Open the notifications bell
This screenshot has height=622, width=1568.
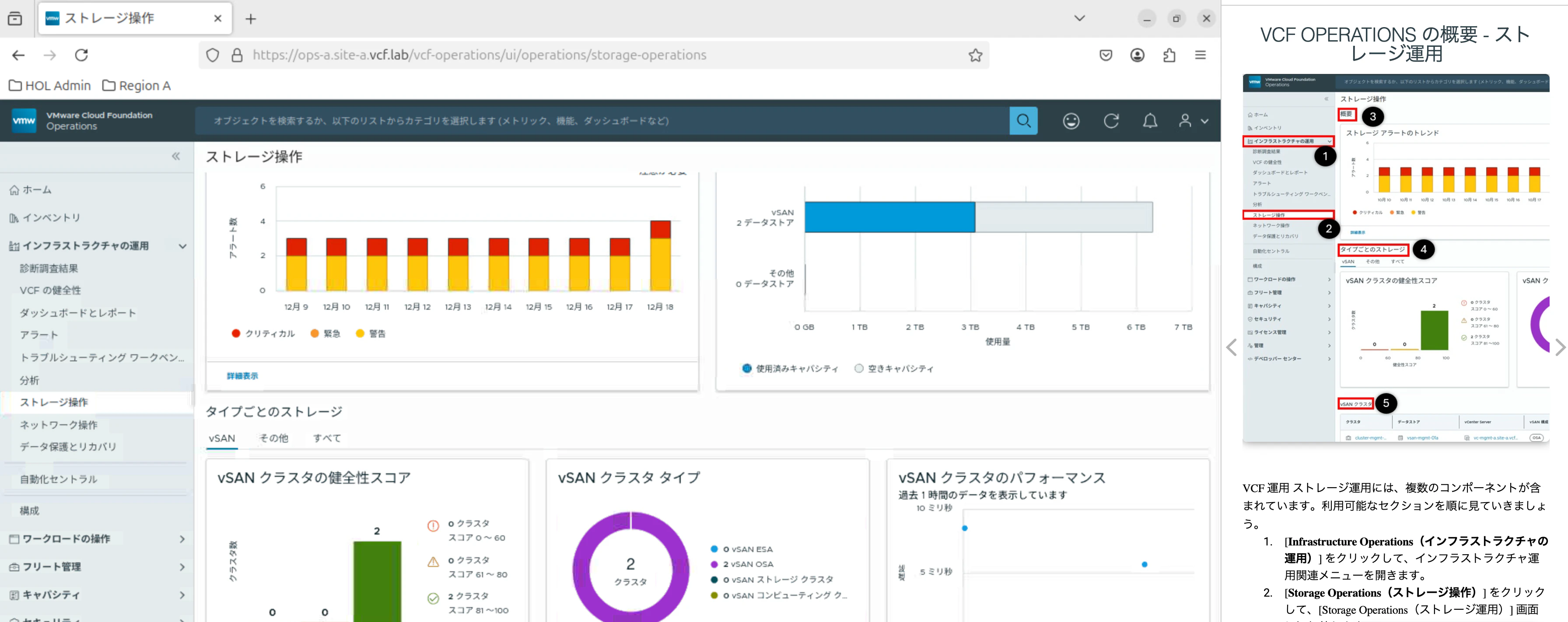pos(1150,121)
